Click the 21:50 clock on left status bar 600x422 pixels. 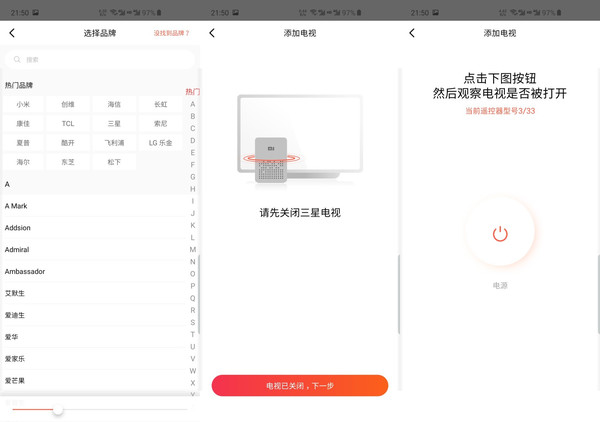point(20,13)
